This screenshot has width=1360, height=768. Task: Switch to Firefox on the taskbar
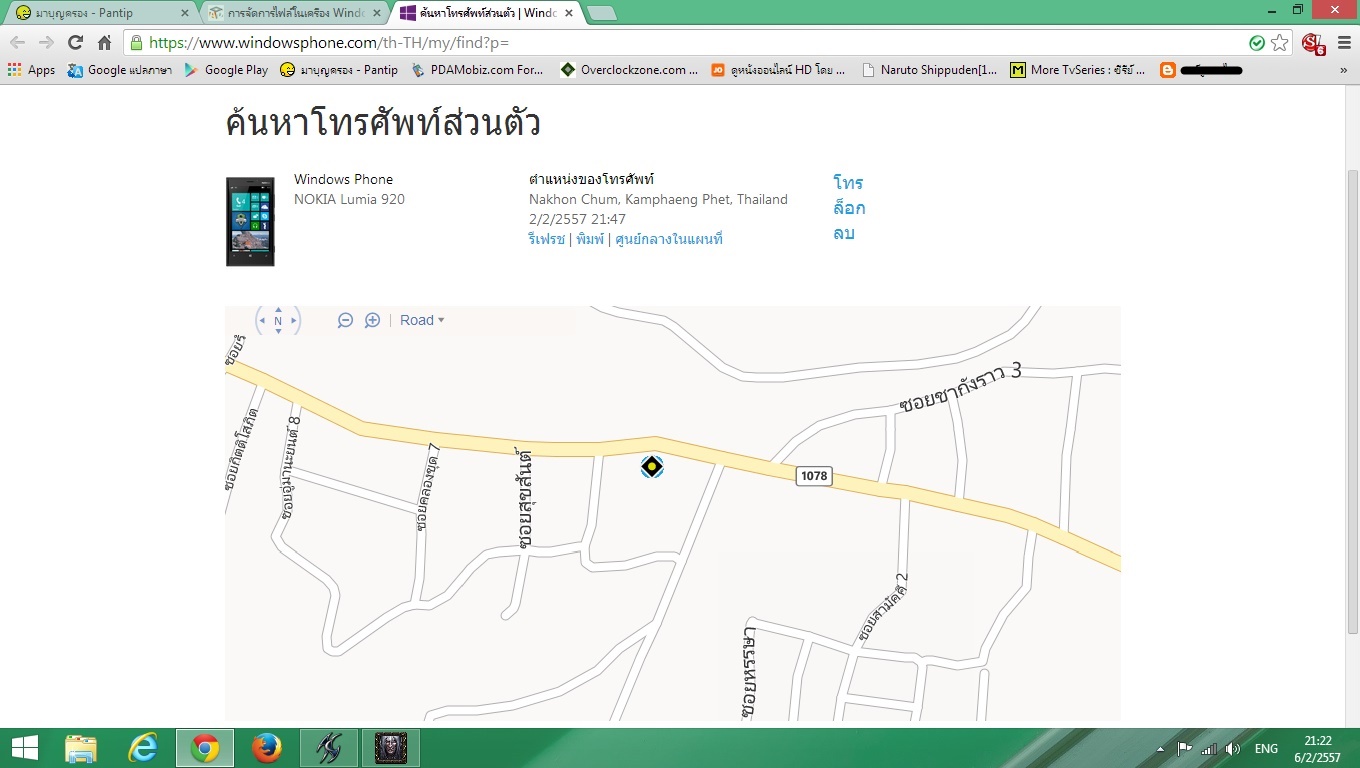click(x=267, y=748)
